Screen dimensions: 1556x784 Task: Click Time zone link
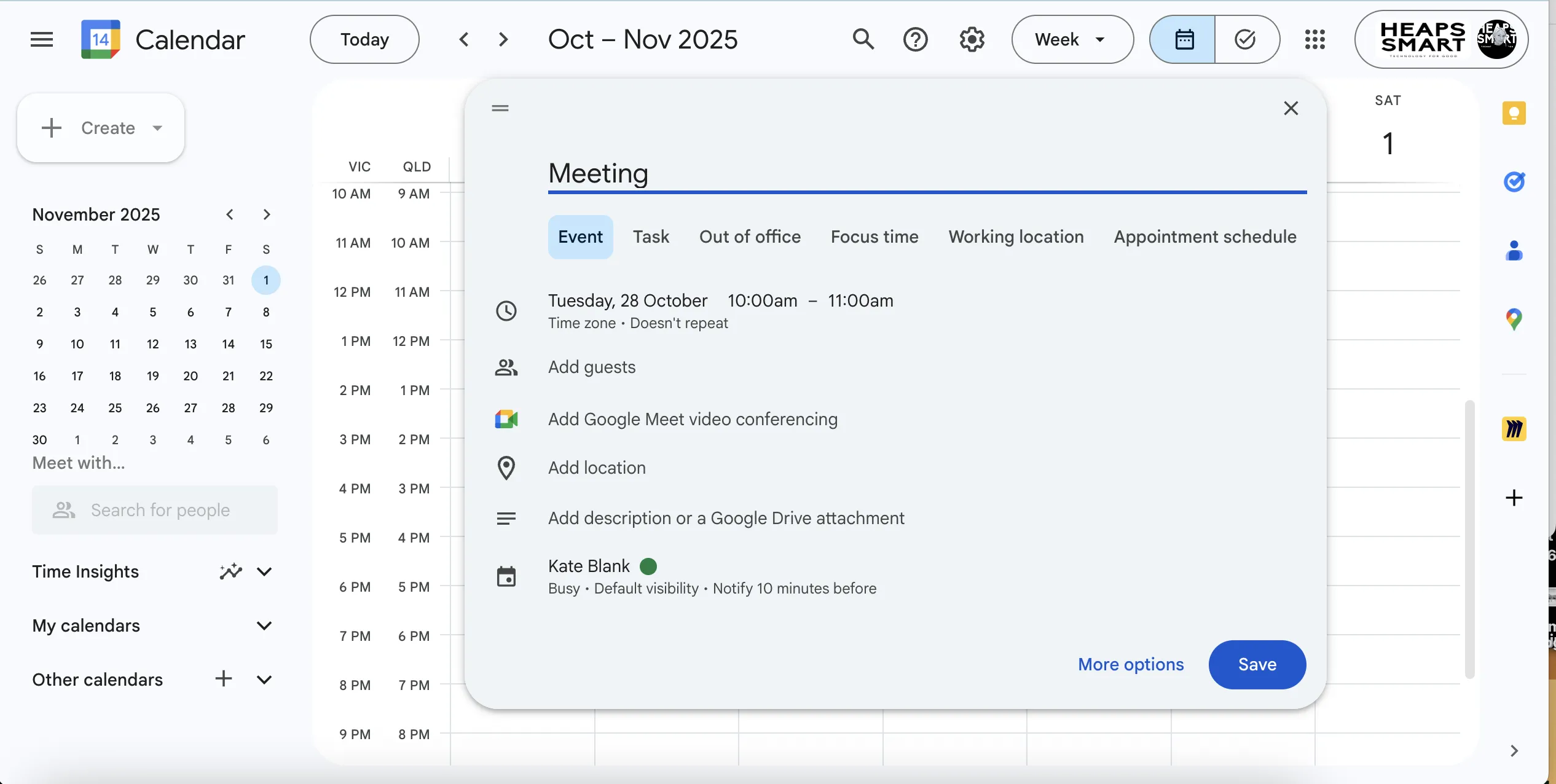(x=581, y=323)
